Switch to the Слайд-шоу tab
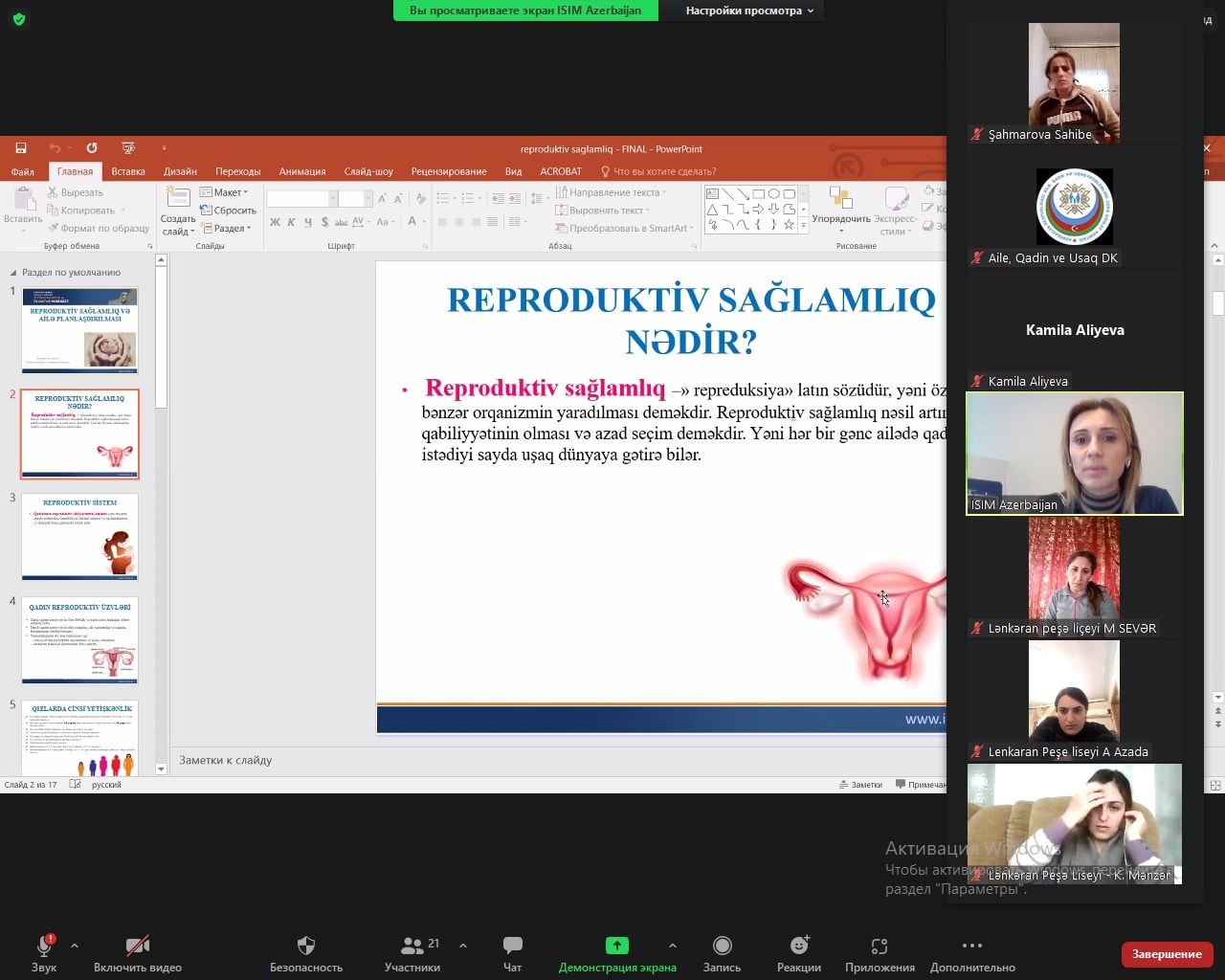Viewport: 1225px width, 980px height. (368, 171)
